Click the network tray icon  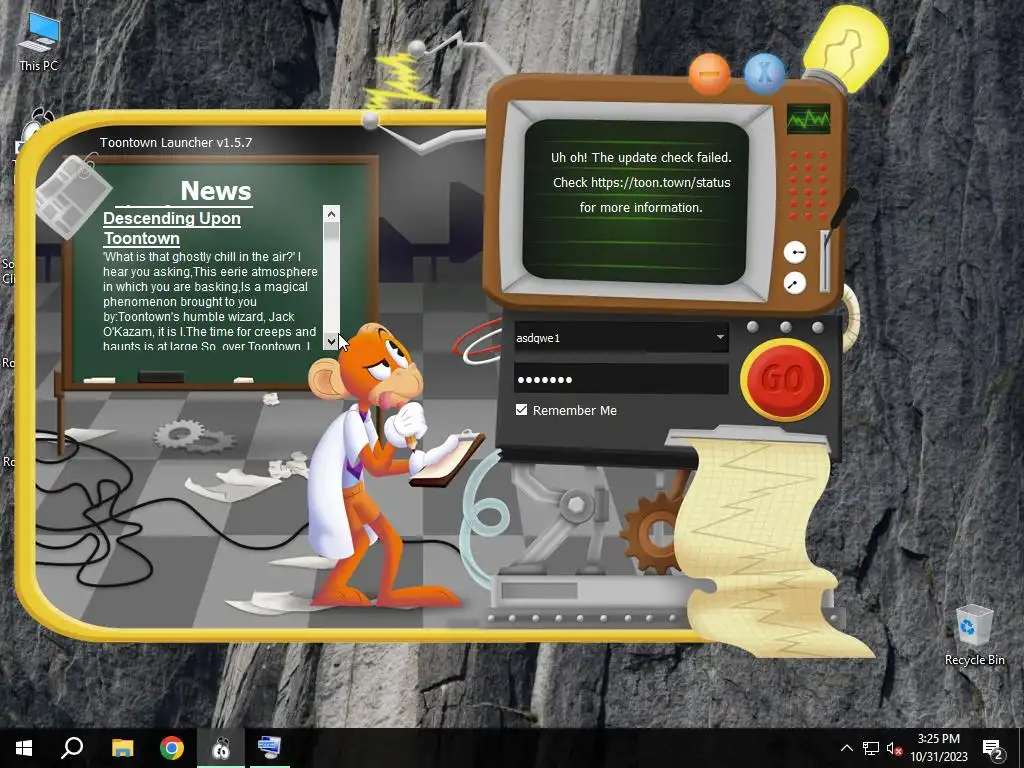coord(871,748)
